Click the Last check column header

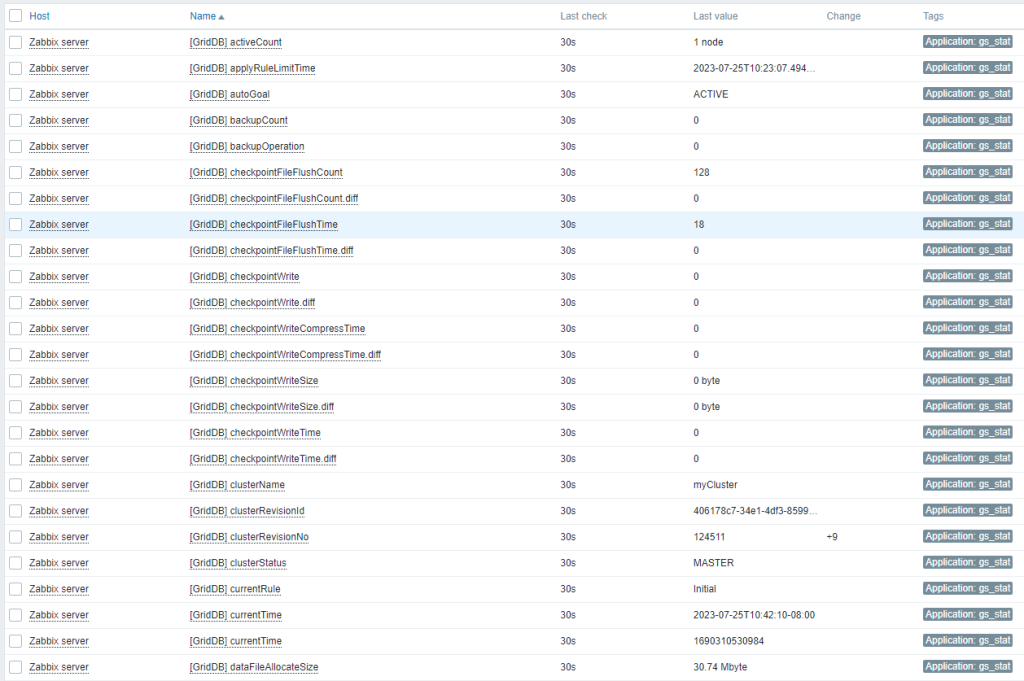coord(582,16)
